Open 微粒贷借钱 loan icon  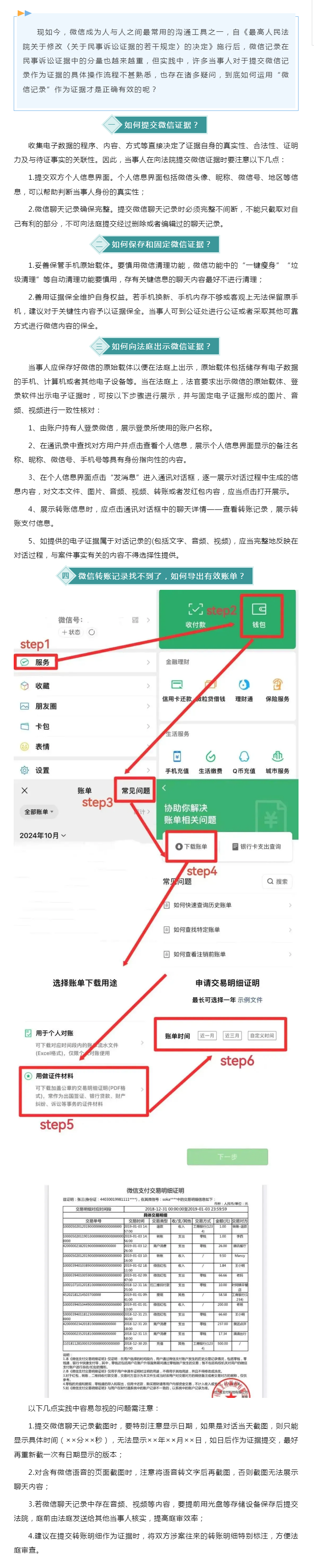click(211, 684)
